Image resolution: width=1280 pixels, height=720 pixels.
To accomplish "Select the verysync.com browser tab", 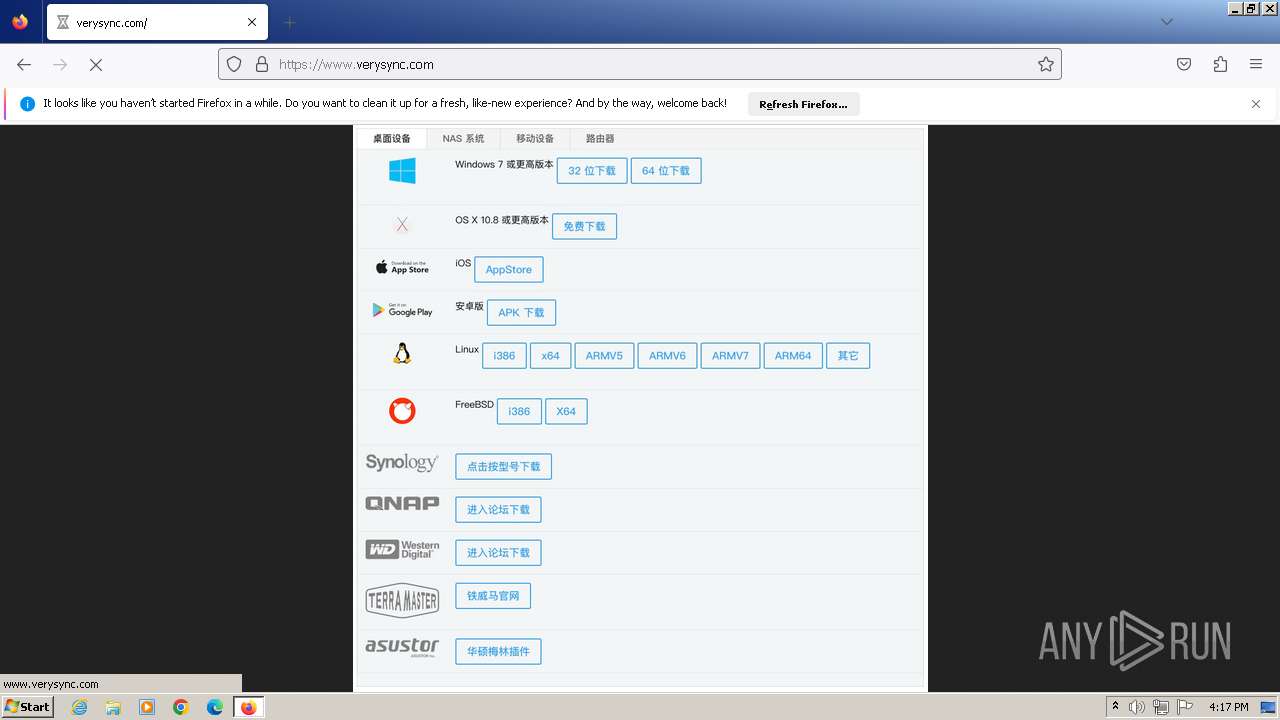I will click(157, 22).
